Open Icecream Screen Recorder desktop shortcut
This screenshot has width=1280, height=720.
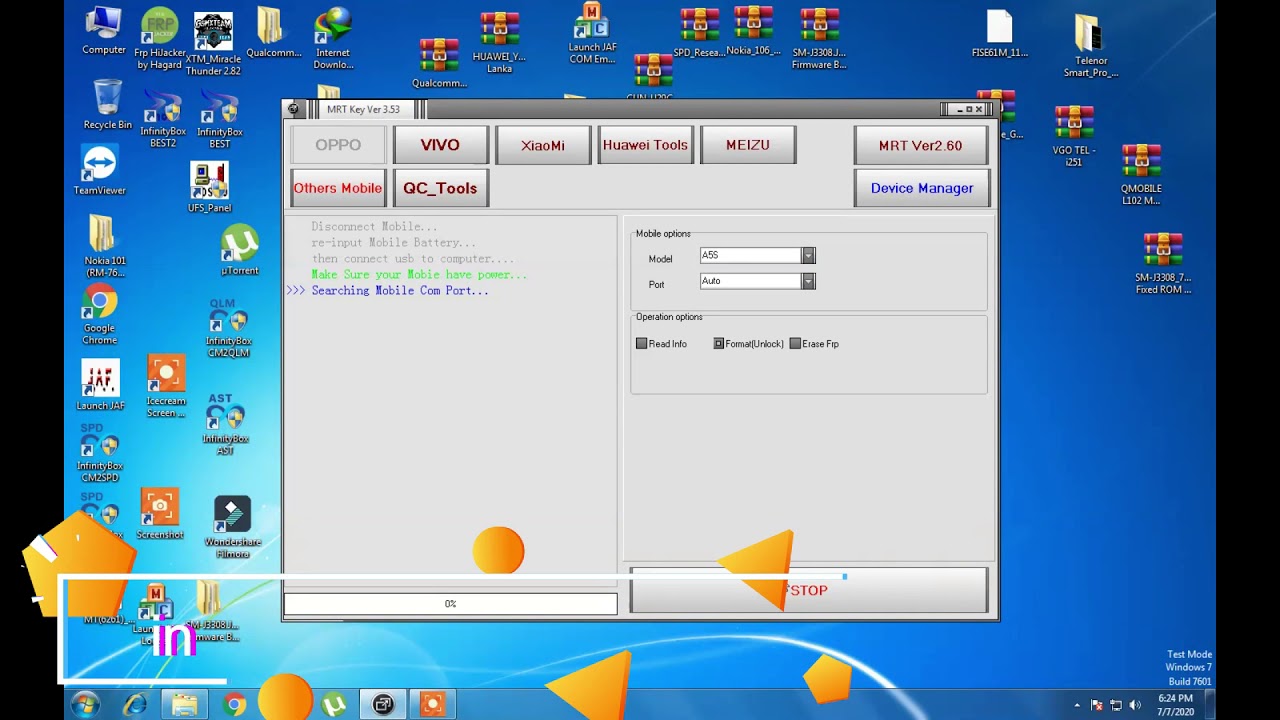pos(165,386)
